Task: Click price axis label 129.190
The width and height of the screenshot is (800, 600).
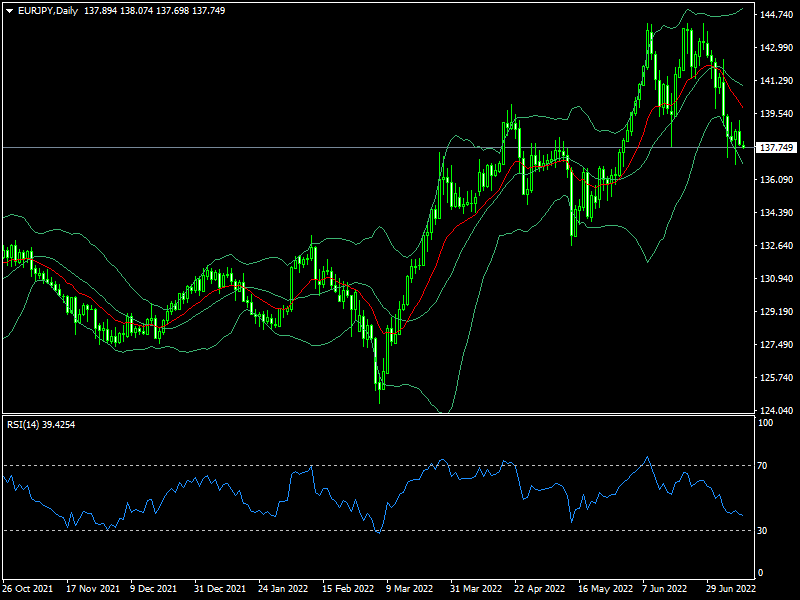Action: tap(777, 311)
